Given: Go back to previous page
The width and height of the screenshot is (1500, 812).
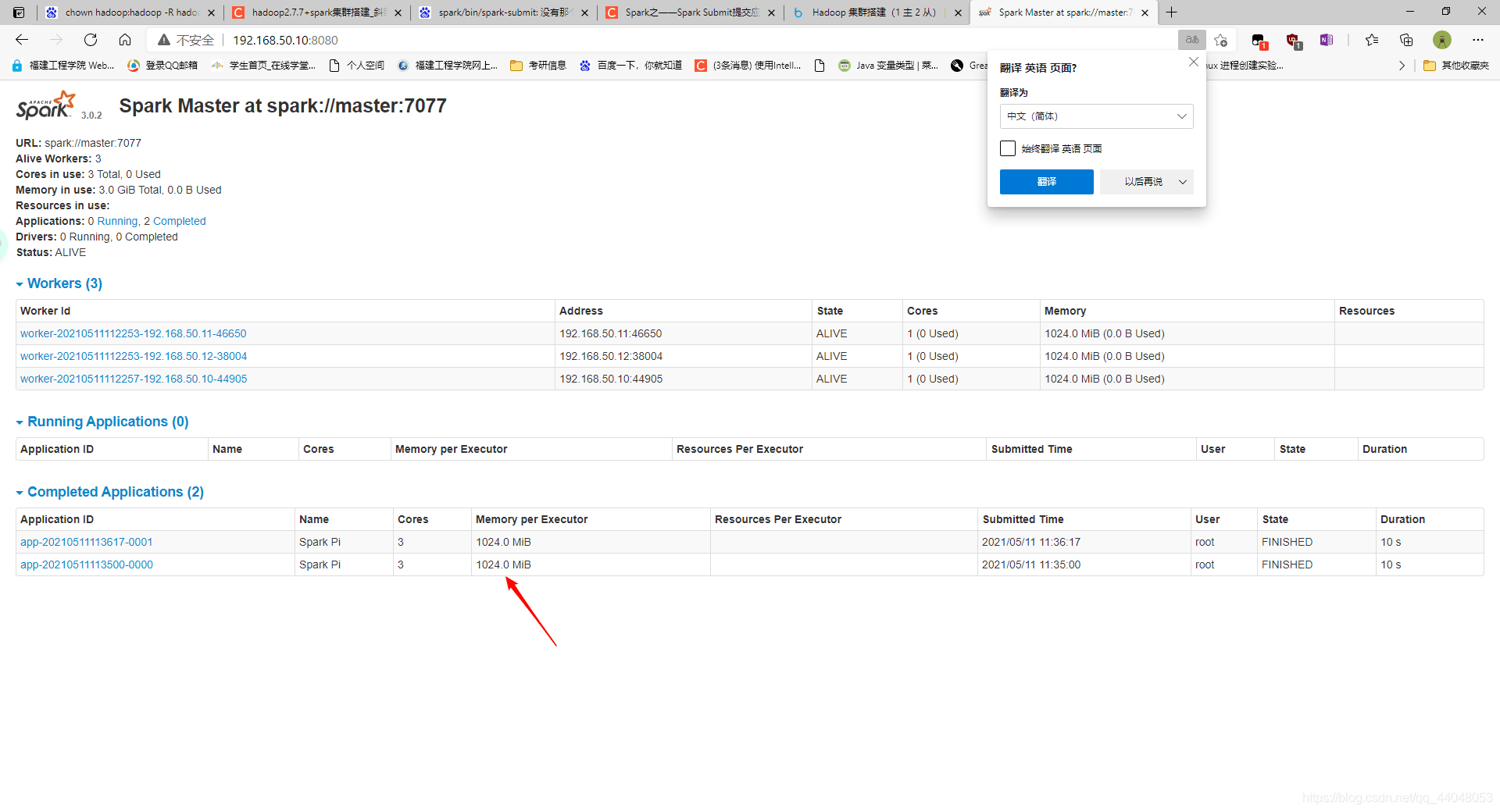Looking at the screenshot, I should [x=22, y=40].
